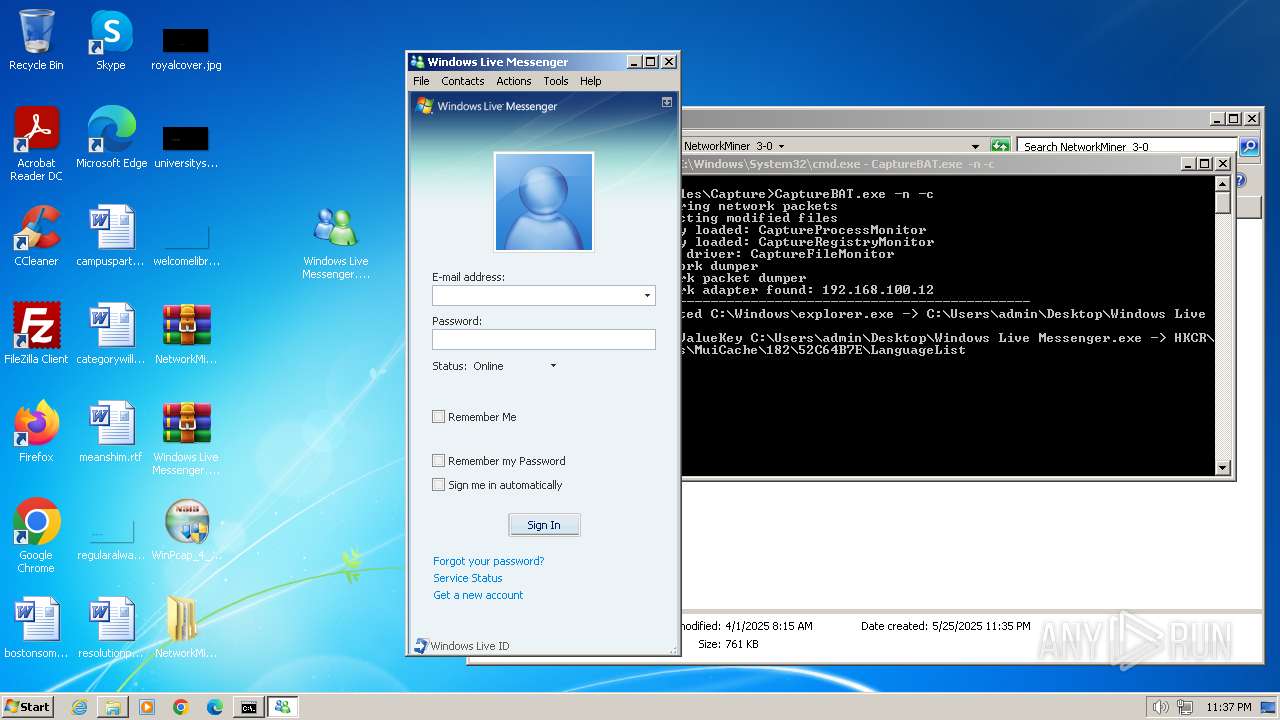Click Get a new account link
This screenshot has width=1280, height=720.
[478, 595]
